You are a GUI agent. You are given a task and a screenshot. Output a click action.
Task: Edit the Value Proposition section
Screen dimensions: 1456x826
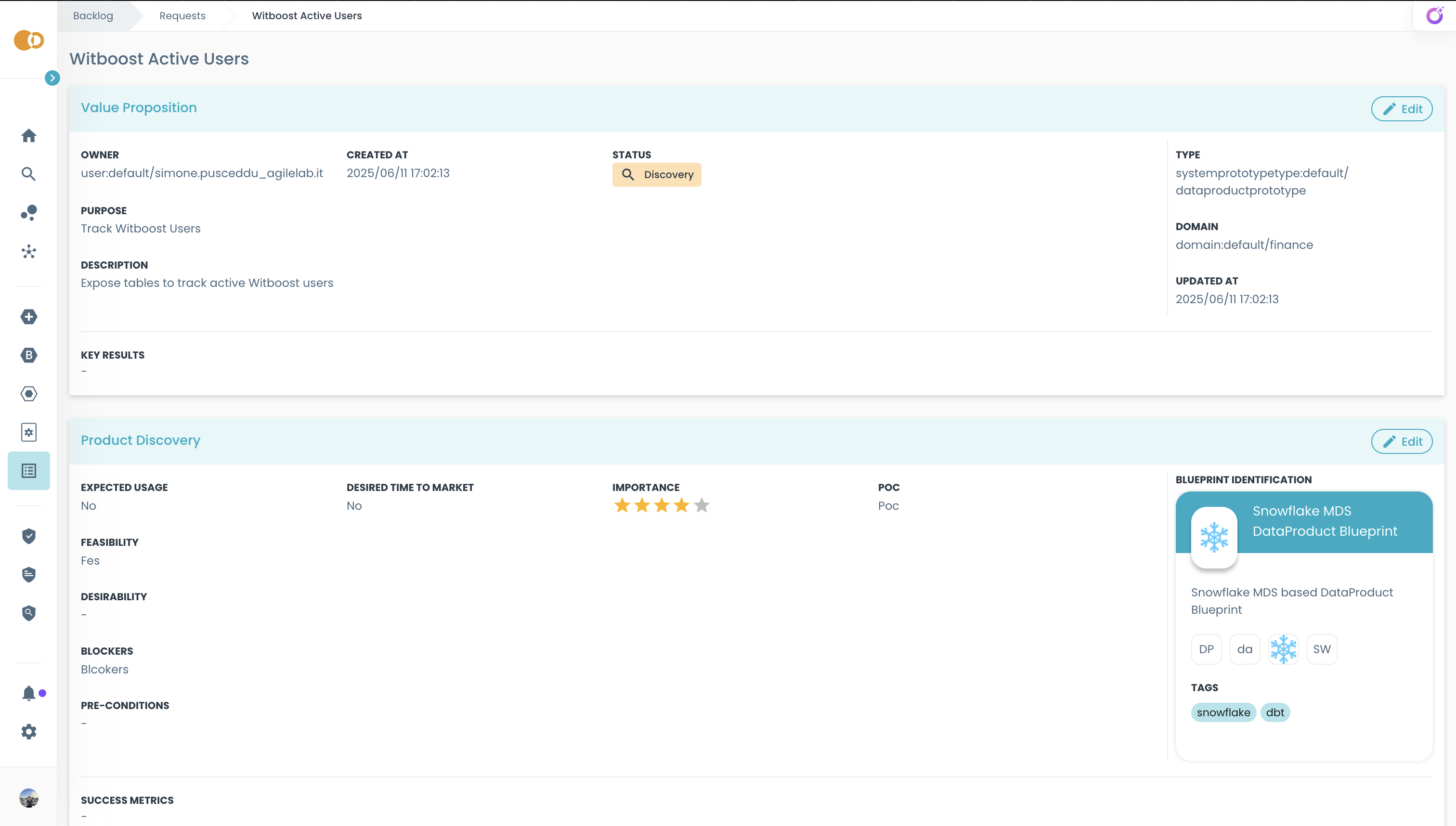1402,109
